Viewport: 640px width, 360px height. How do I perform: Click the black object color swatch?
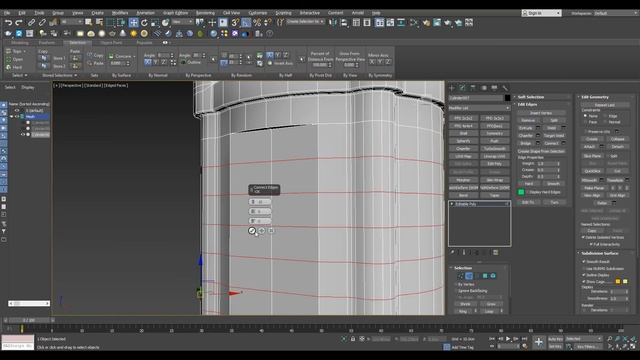click(x=507, y=98)
